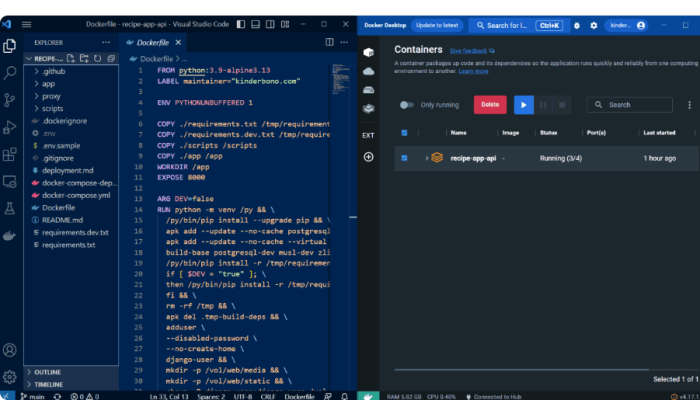Start selected containers with the play button

(x=524, y=105)
